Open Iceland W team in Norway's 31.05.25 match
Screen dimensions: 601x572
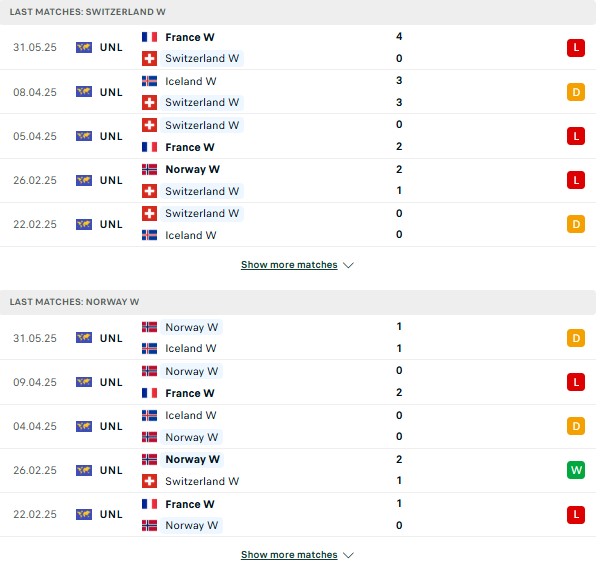tap(190, 348)
